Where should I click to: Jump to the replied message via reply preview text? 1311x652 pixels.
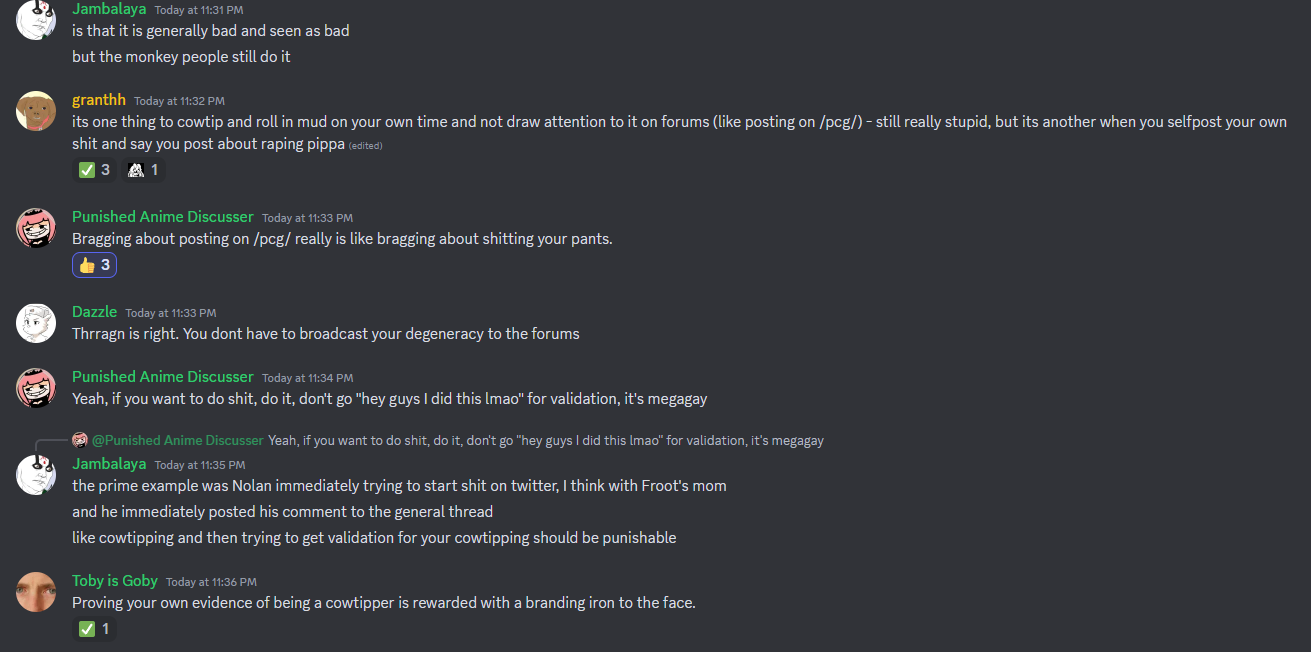(546, 440)
